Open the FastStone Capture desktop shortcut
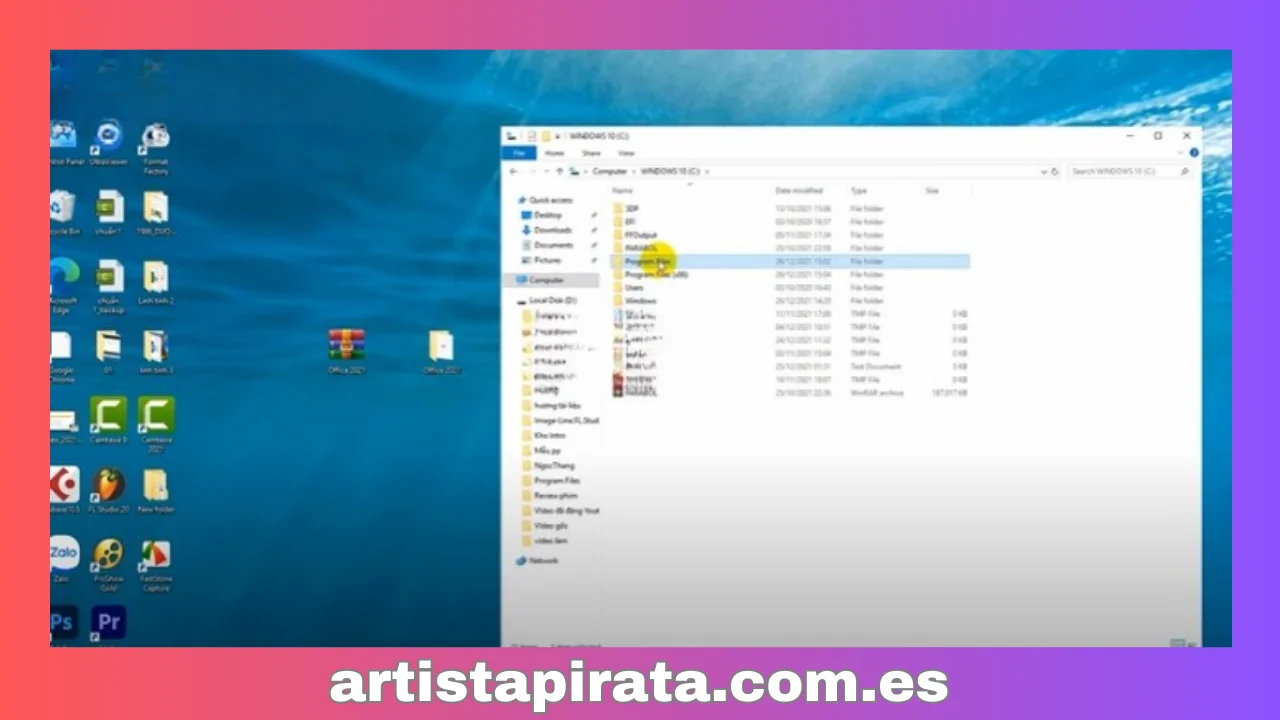 click(155, 564)
